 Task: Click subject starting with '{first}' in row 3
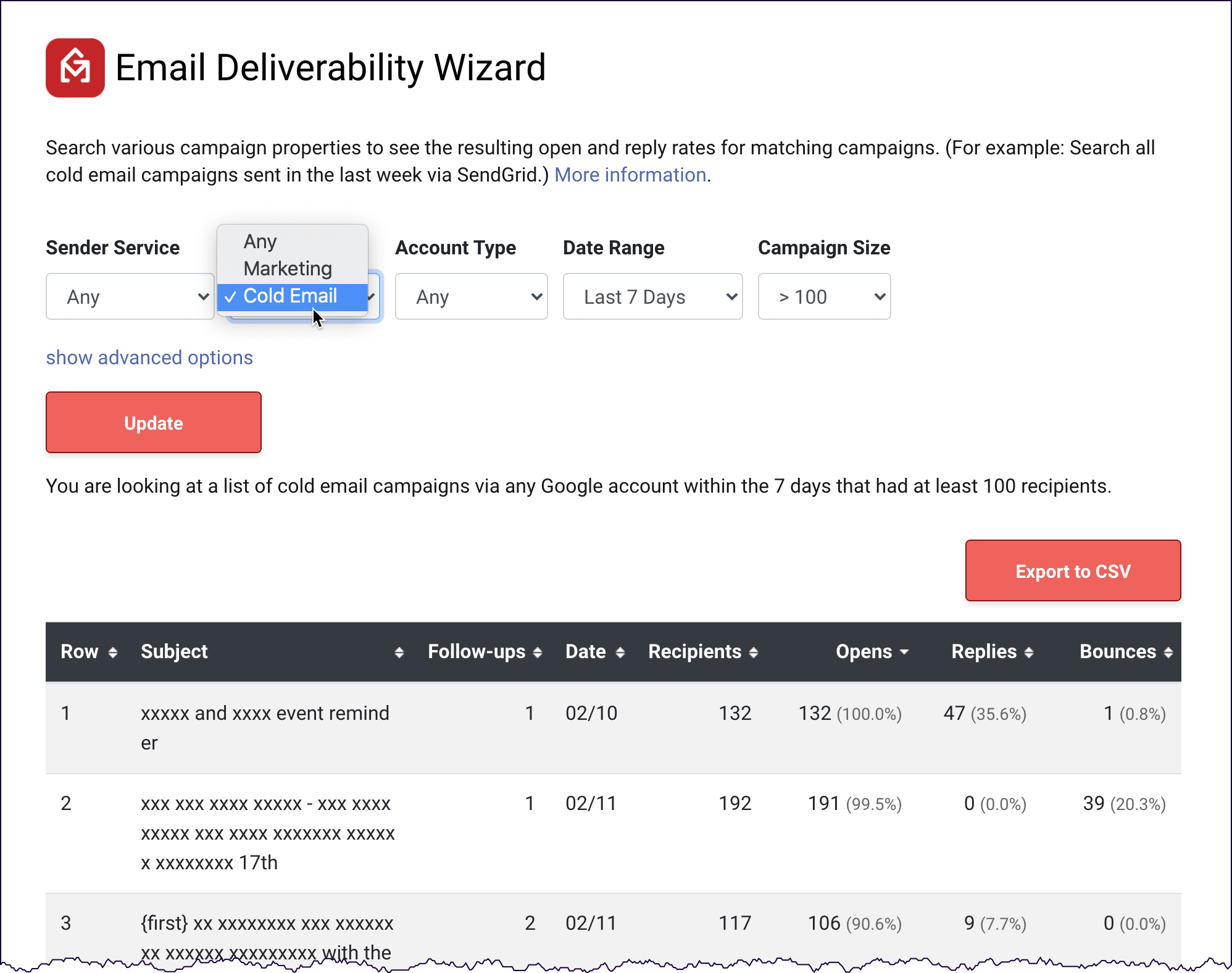click(x=267, y=938)
